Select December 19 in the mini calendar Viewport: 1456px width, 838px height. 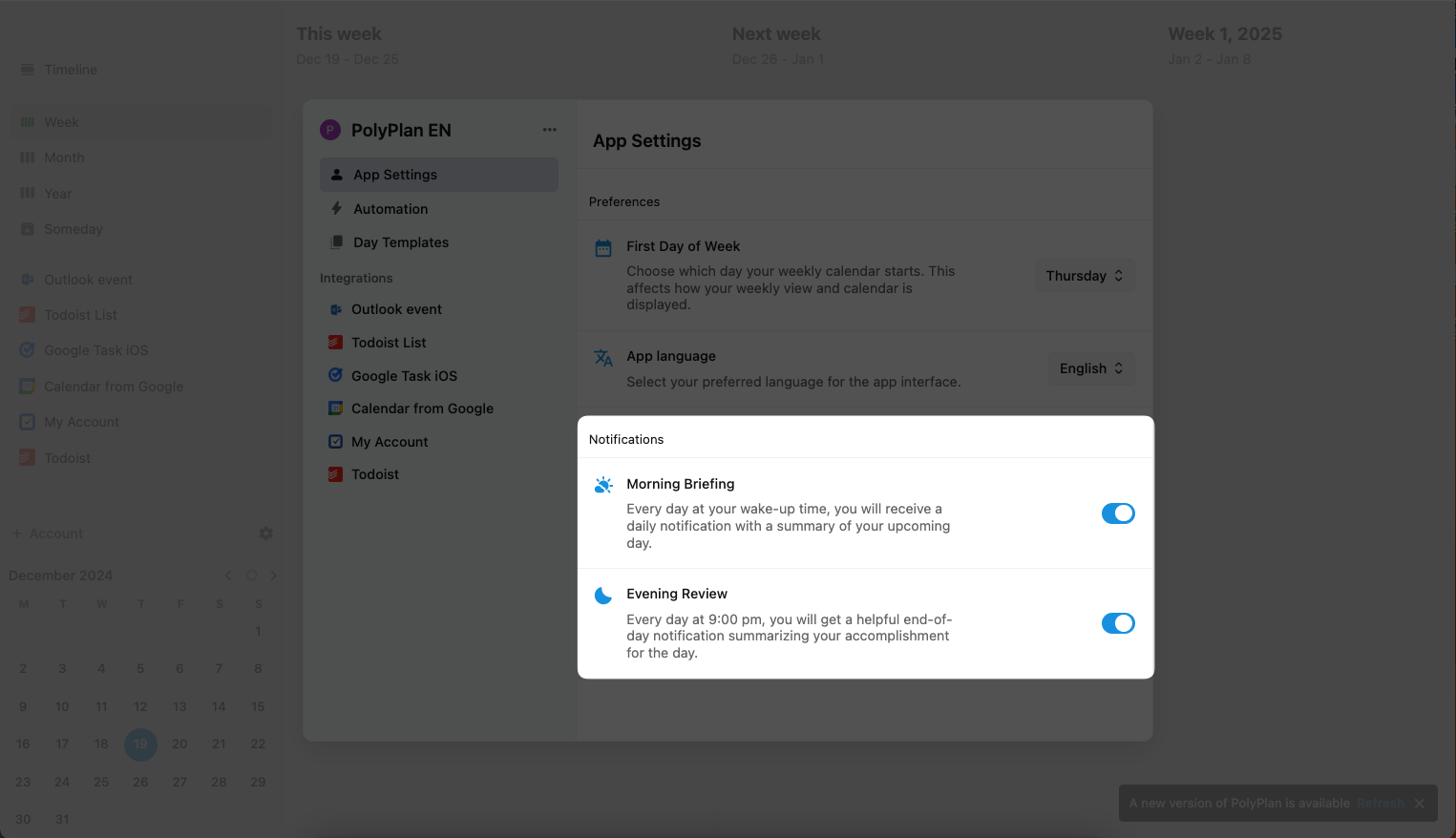(140, 744)
